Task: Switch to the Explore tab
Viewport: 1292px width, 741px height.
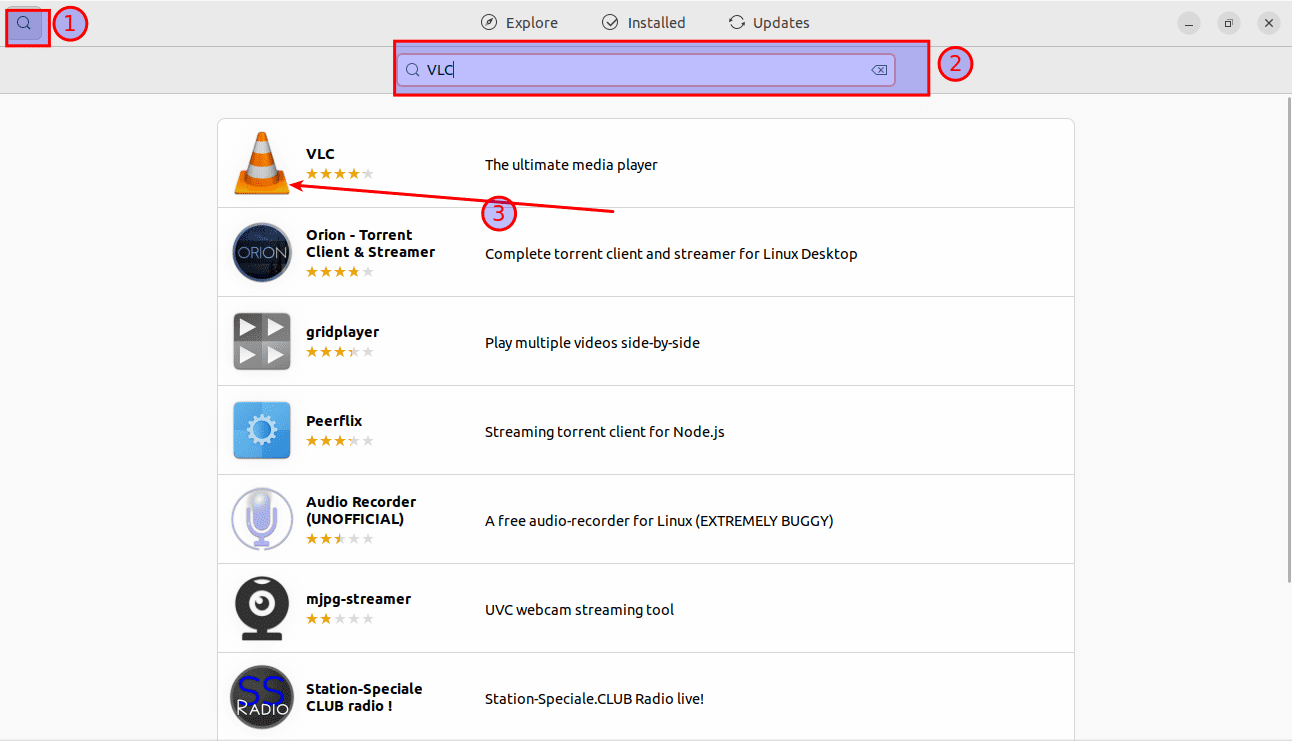Action: click(x=519, y=23)
